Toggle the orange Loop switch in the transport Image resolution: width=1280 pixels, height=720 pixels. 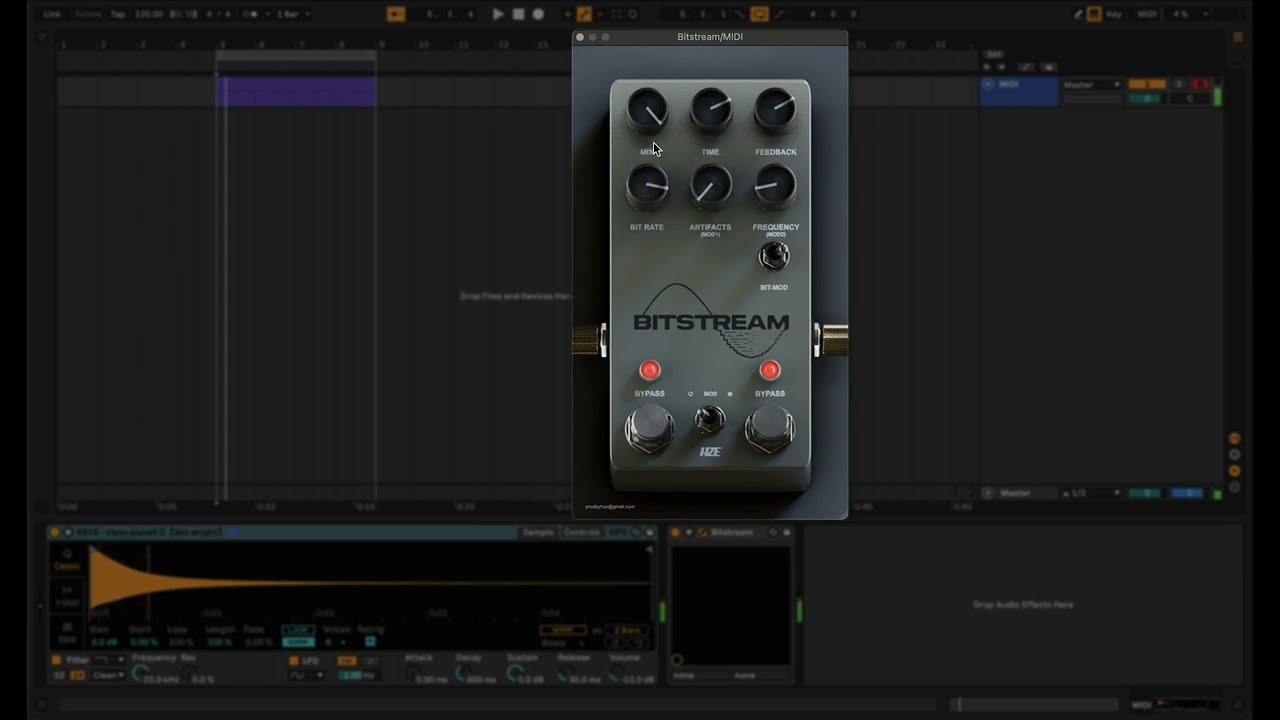tap(759, 14)
